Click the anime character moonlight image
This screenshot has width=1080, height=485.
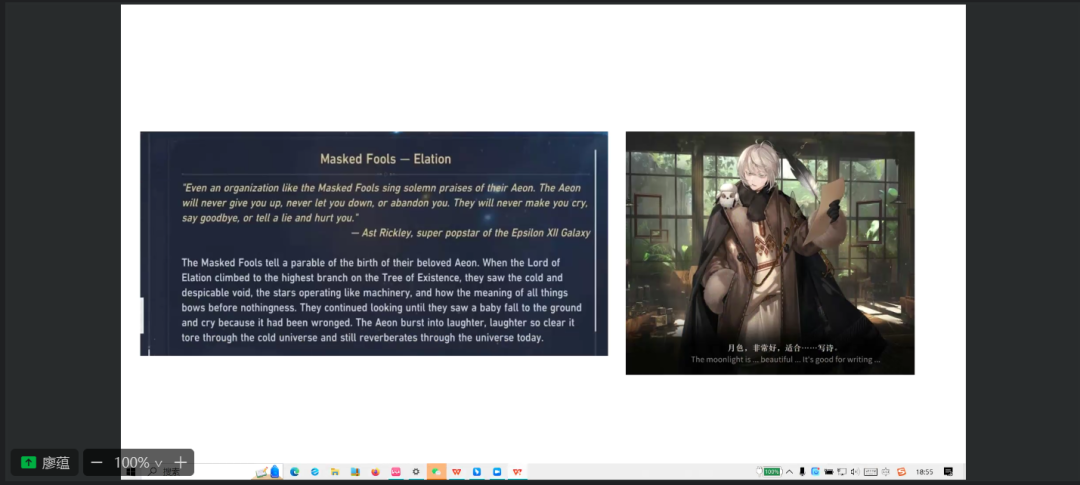pyautogui.click(x=770, y=253)
